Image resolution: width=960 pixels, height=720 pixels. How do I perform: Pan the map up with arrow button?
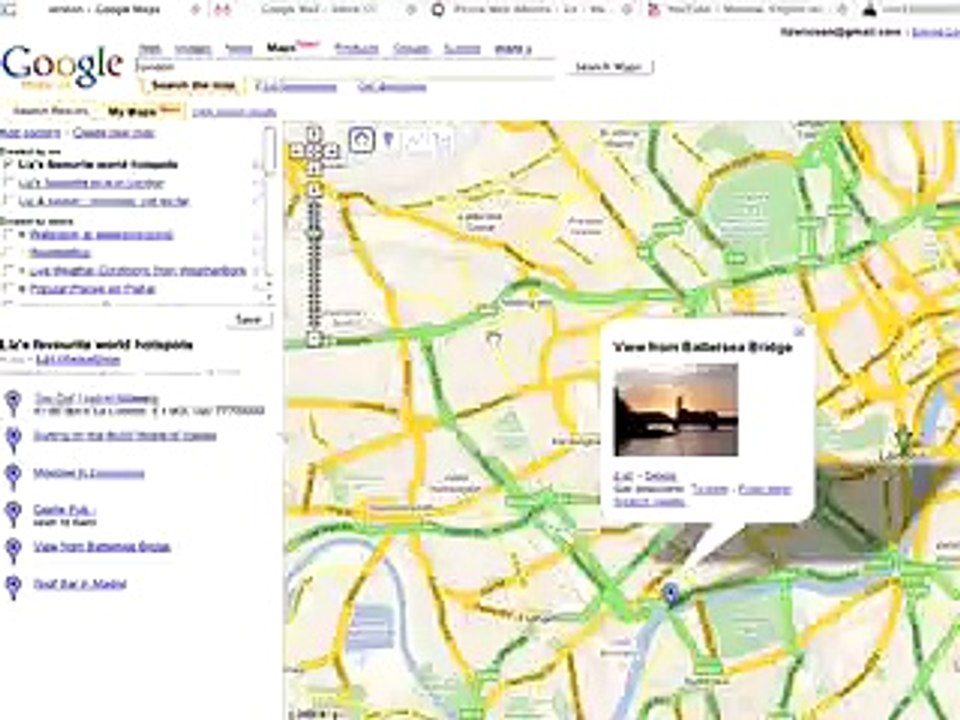(313, 133)
